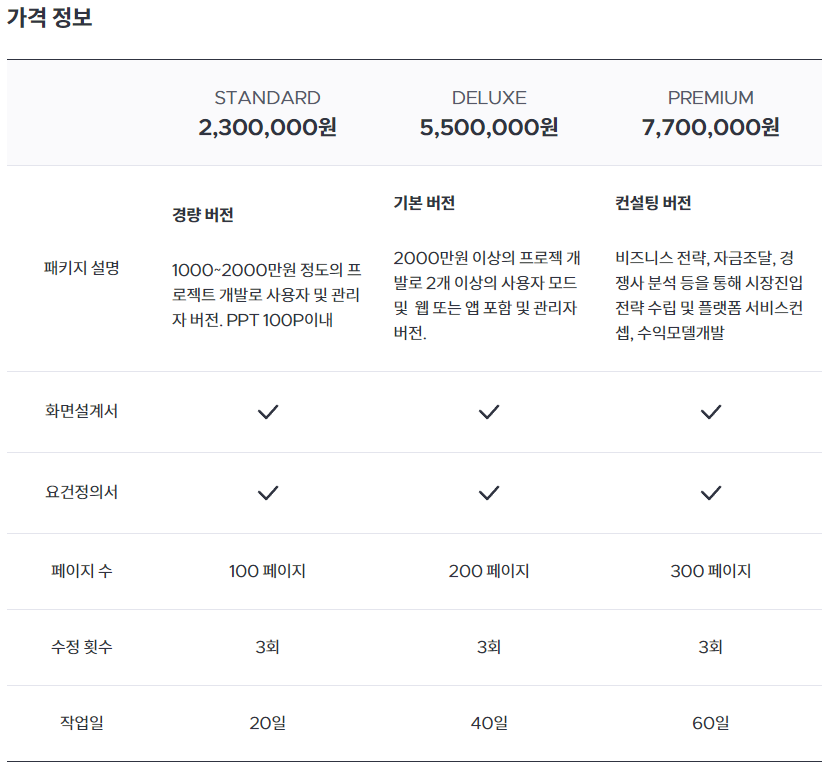This screenshot has height=776, width=829.
Task: Select the PREMIUM package header
Action: [x=711, y=98]
